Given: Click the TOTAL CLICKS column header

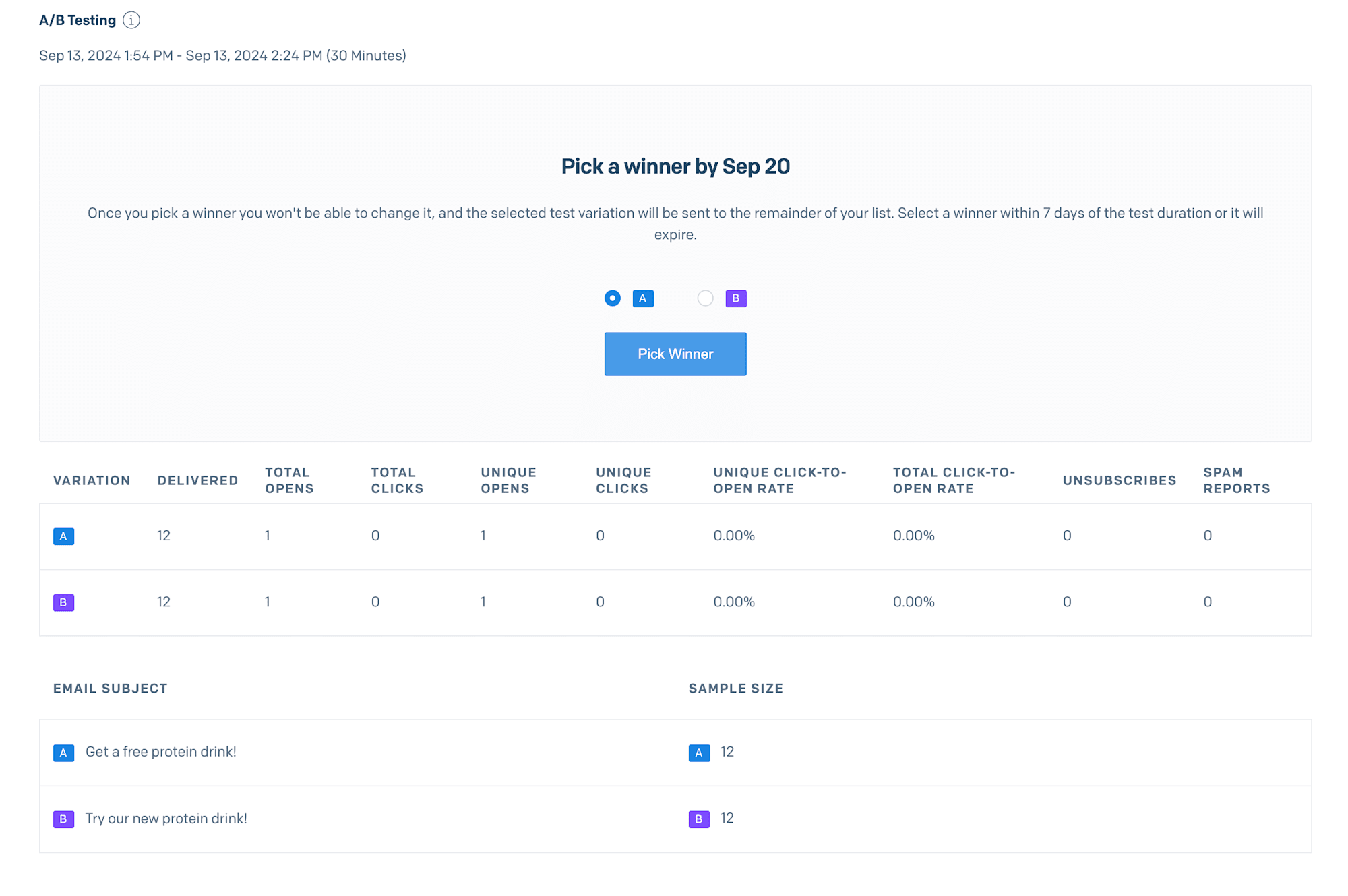Looking at the screenshot, I should click(397, 480).
